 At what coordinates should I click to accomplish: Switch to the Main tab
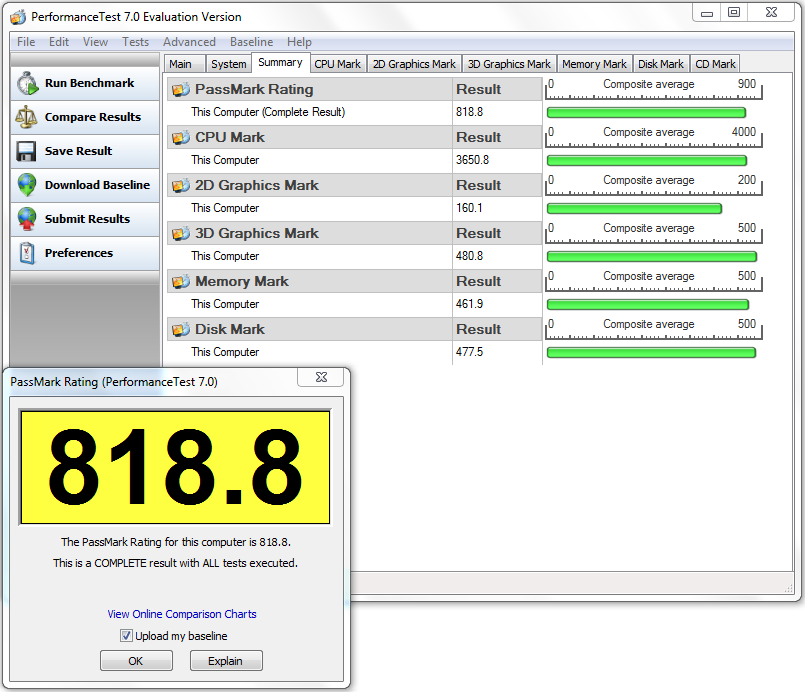tap(184, 64)
